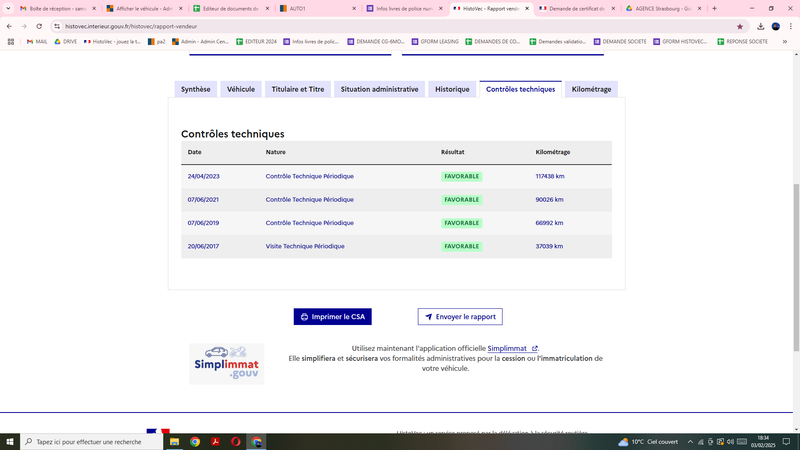
Task: Open the notification center icon
Action: [x=787, y=442]
